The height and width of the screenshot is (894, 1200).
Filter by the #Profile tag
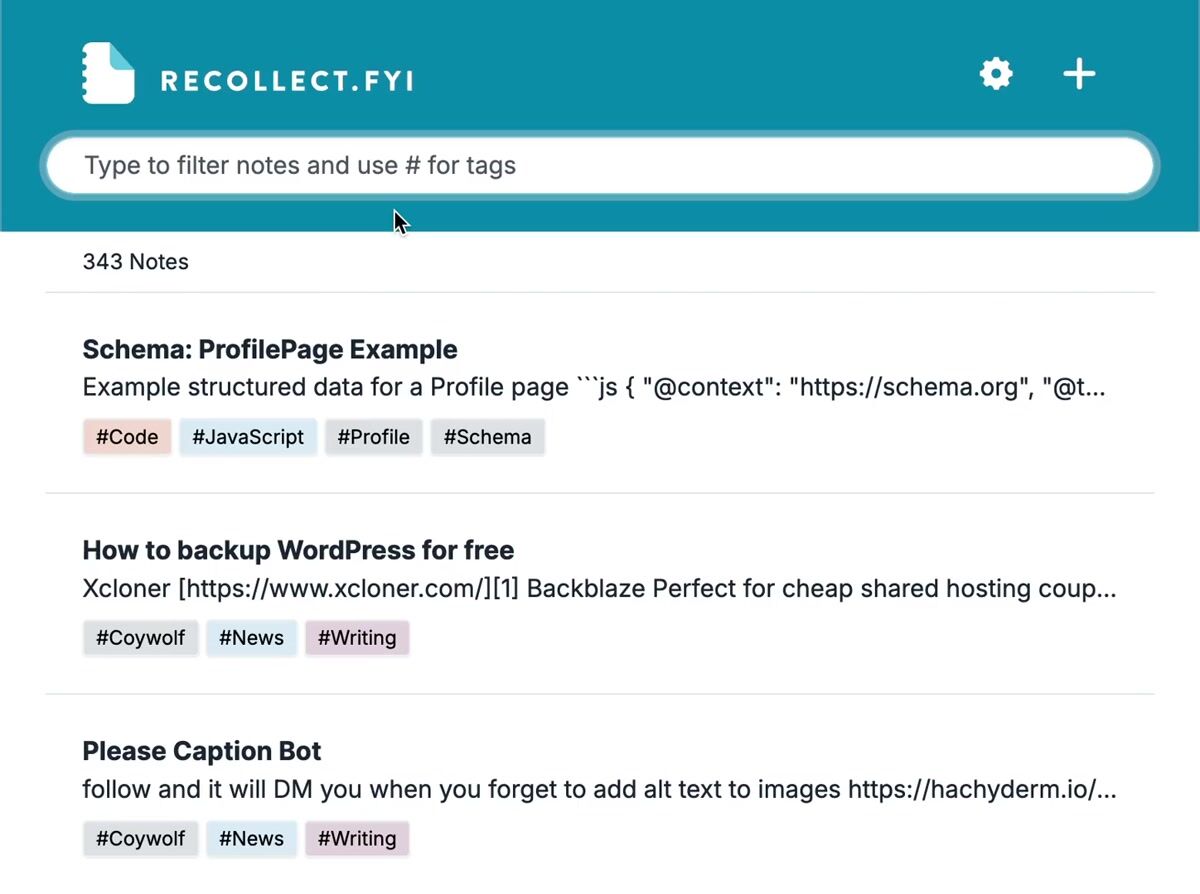coord(373,437)
